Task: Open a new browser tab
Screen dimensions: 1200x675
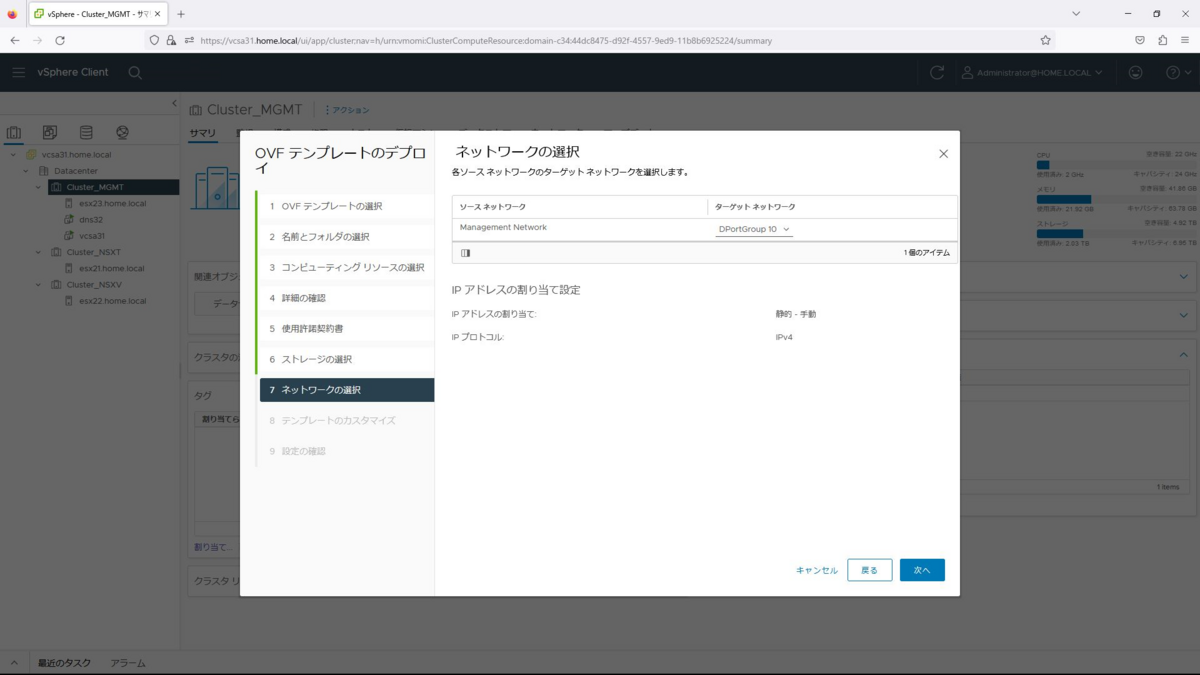Action: pyautogui.click(x=181, y=14)
